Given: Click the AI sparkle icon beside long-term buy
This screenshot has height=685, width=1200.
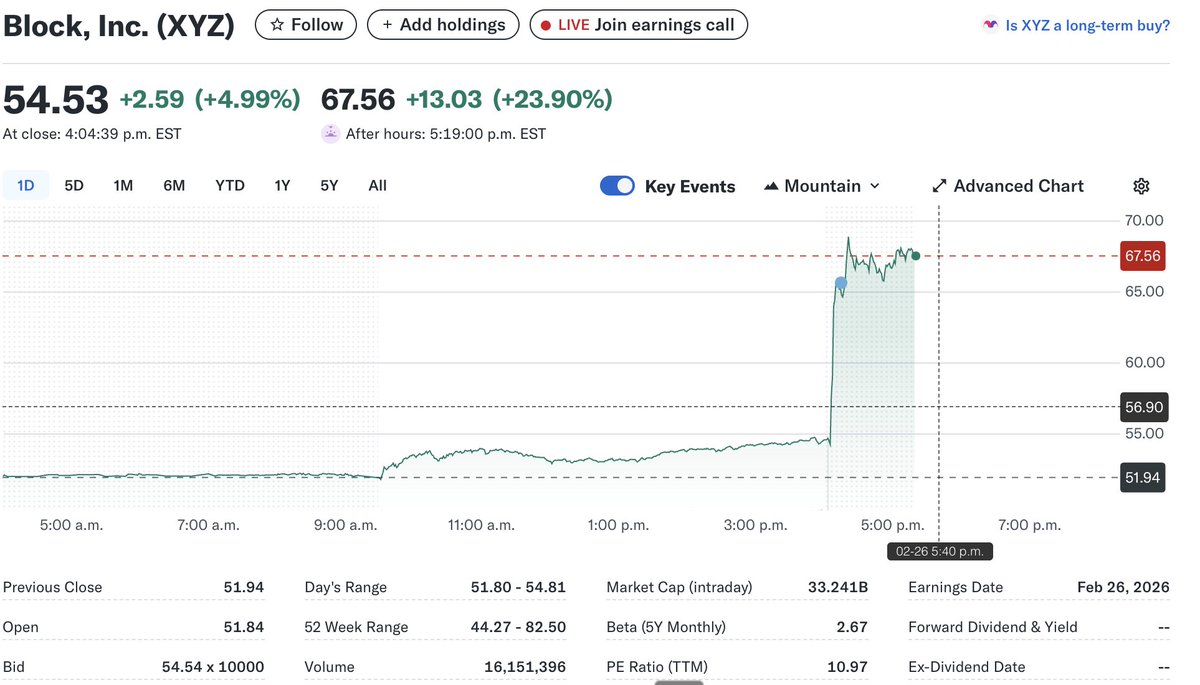Looking at the screenshot, I should click(x=990, y=25).
